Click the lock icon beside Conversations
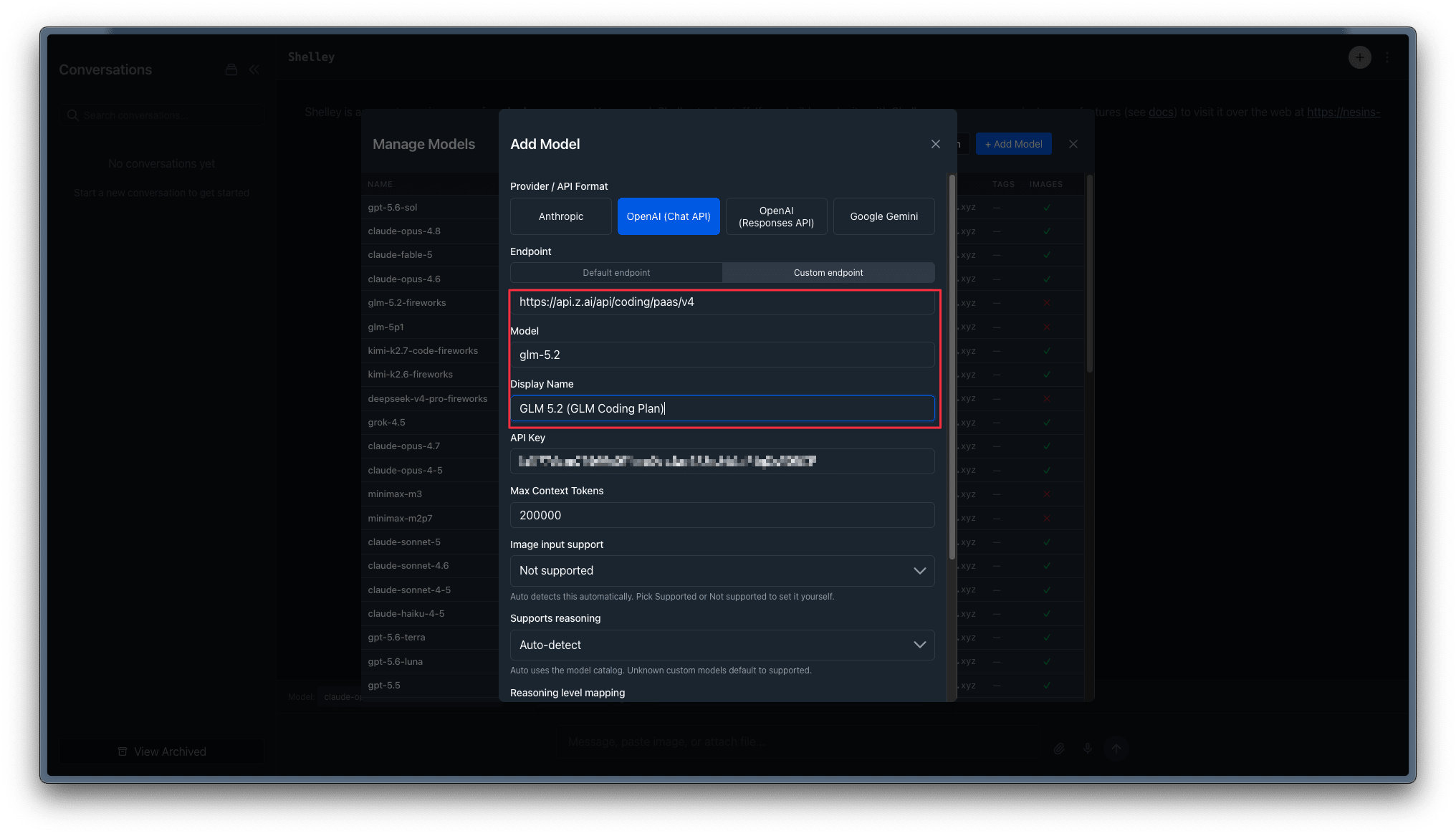 pos(231,69)
